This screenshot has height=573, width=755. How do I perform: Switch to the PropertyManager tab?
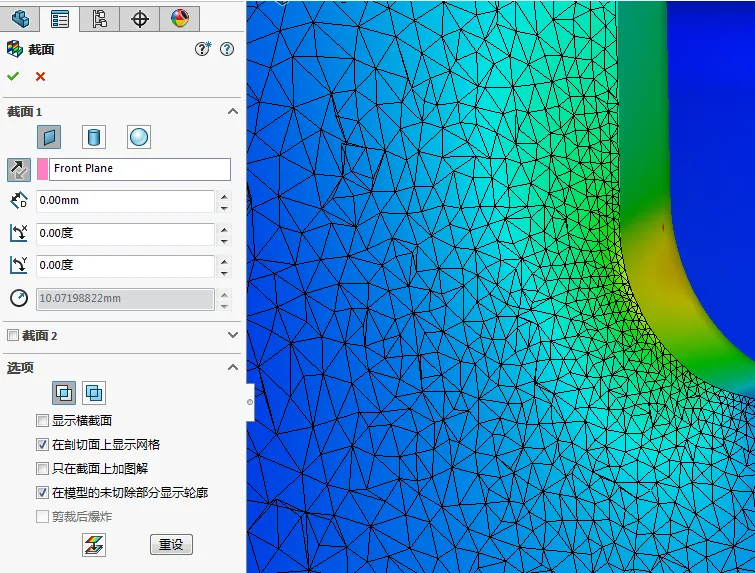point(60,19)
